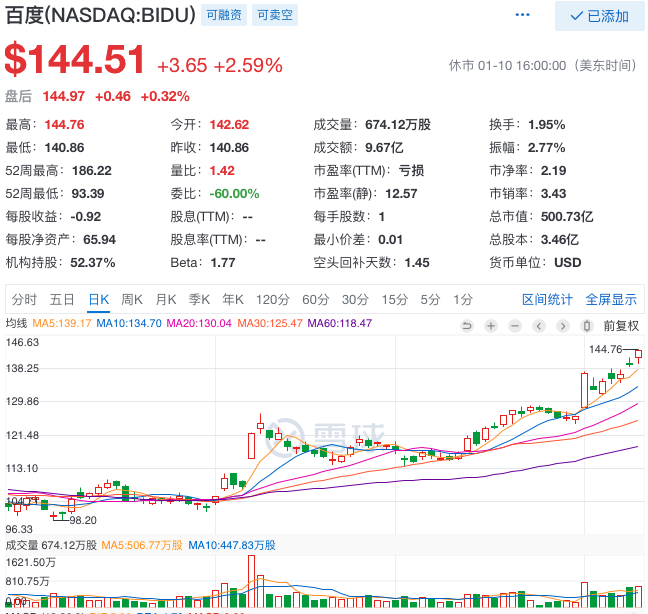
Task: Click the MA10:134.70 moving average label
Action: pos(129,323)
